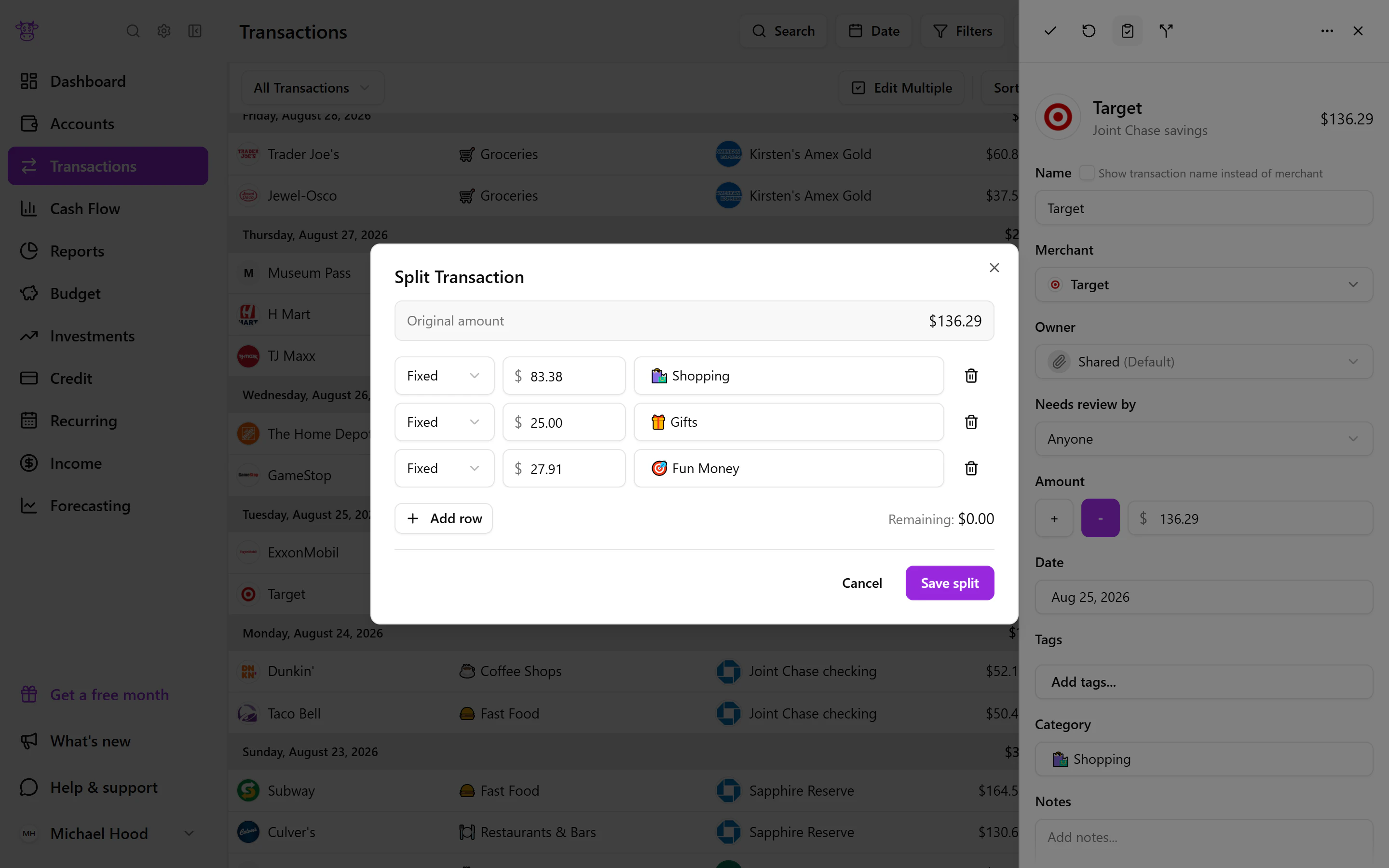Open Fixed type dropdown for Fun Money row
Viewport: 1389px width, 868px height.
tap(444, 468)
